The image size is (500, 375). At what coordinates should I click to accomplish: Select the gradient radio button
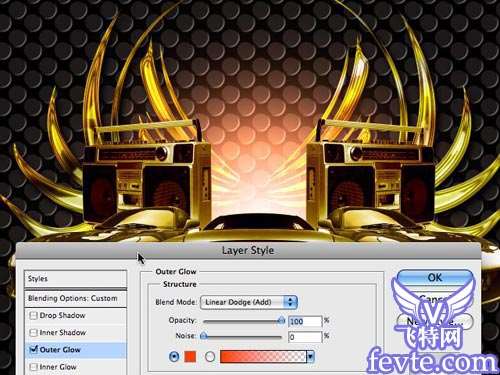pyautogui.click(x=210, y=357)
